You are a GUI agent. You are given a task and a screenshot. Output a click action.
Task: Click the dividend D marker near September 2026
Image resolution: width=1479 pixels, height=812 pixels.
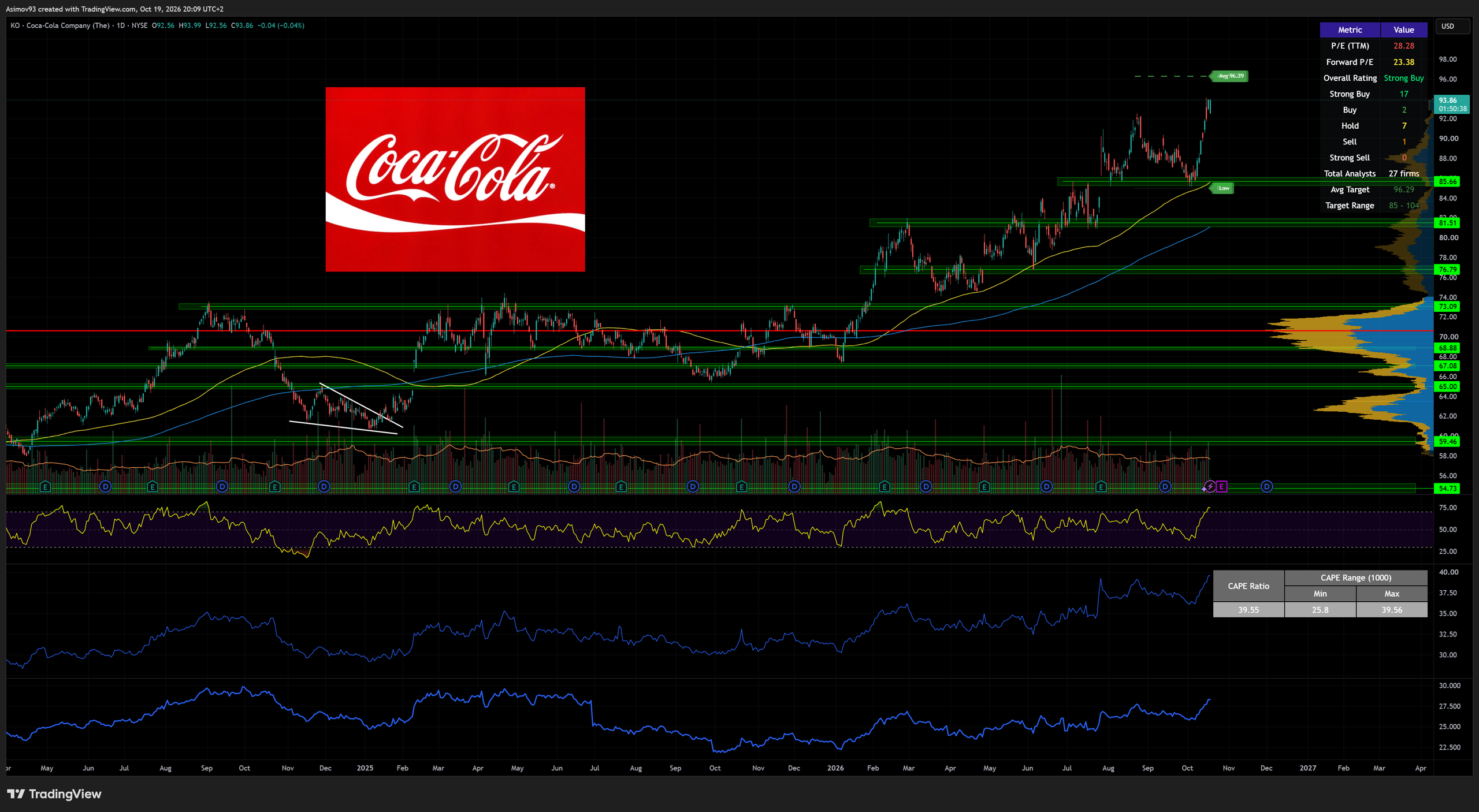point(1165,487)
